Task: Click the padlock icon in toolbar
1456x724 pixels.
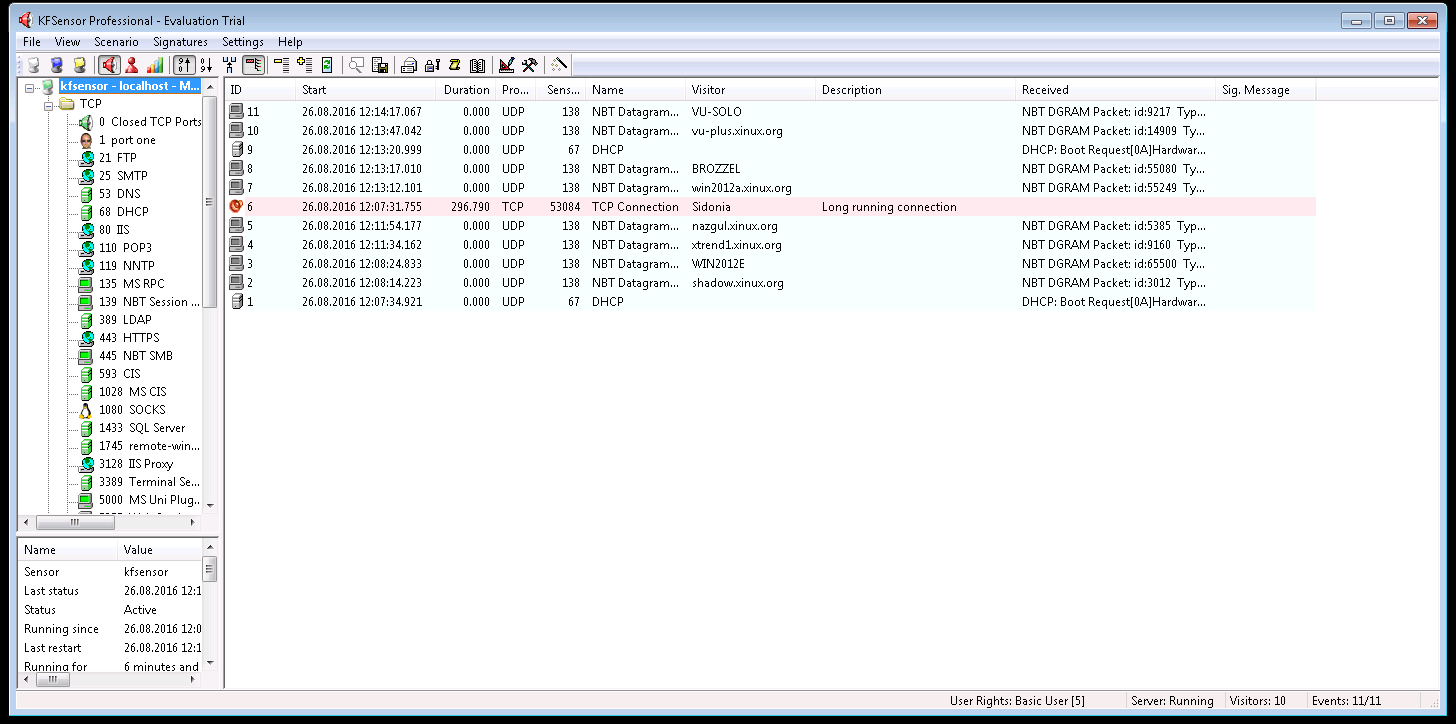Action: [432, 65]
